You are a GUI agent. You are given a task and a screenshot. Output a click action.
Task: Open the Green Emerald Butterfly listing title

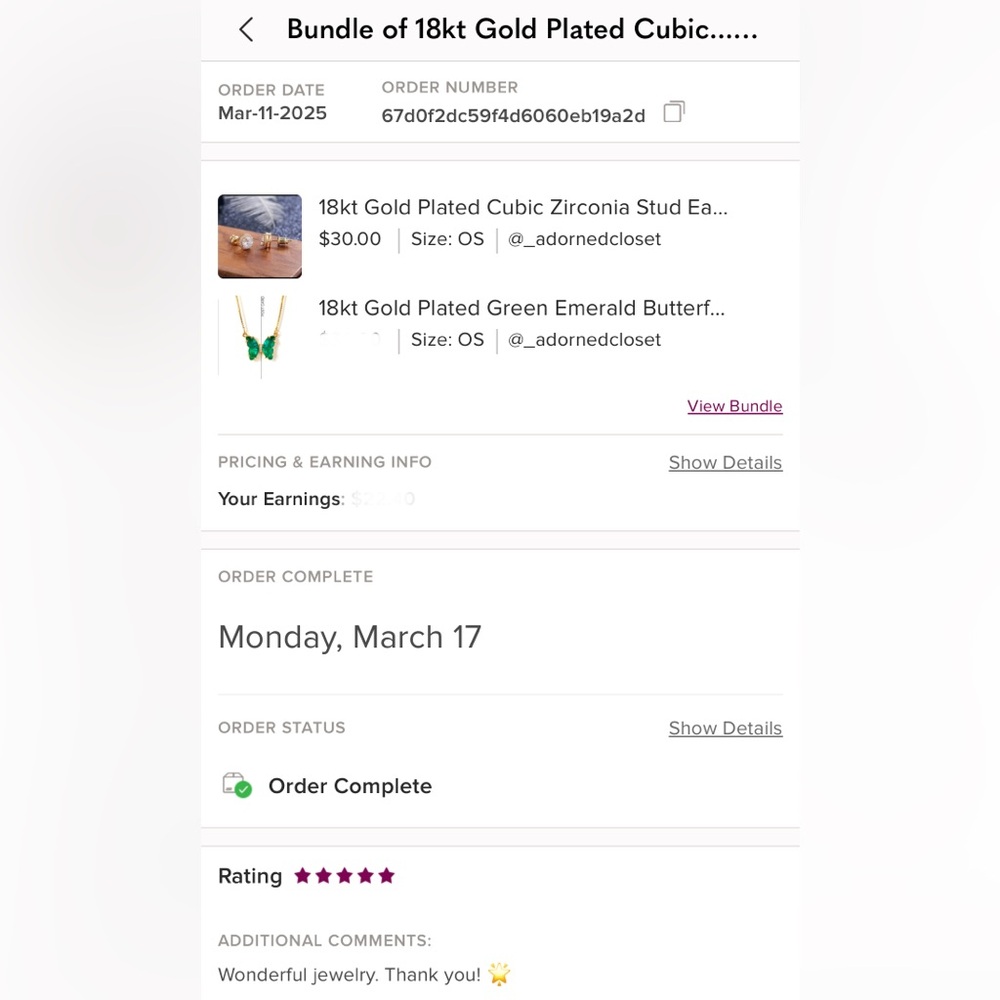pyautogui.click(x=521, y=308)
